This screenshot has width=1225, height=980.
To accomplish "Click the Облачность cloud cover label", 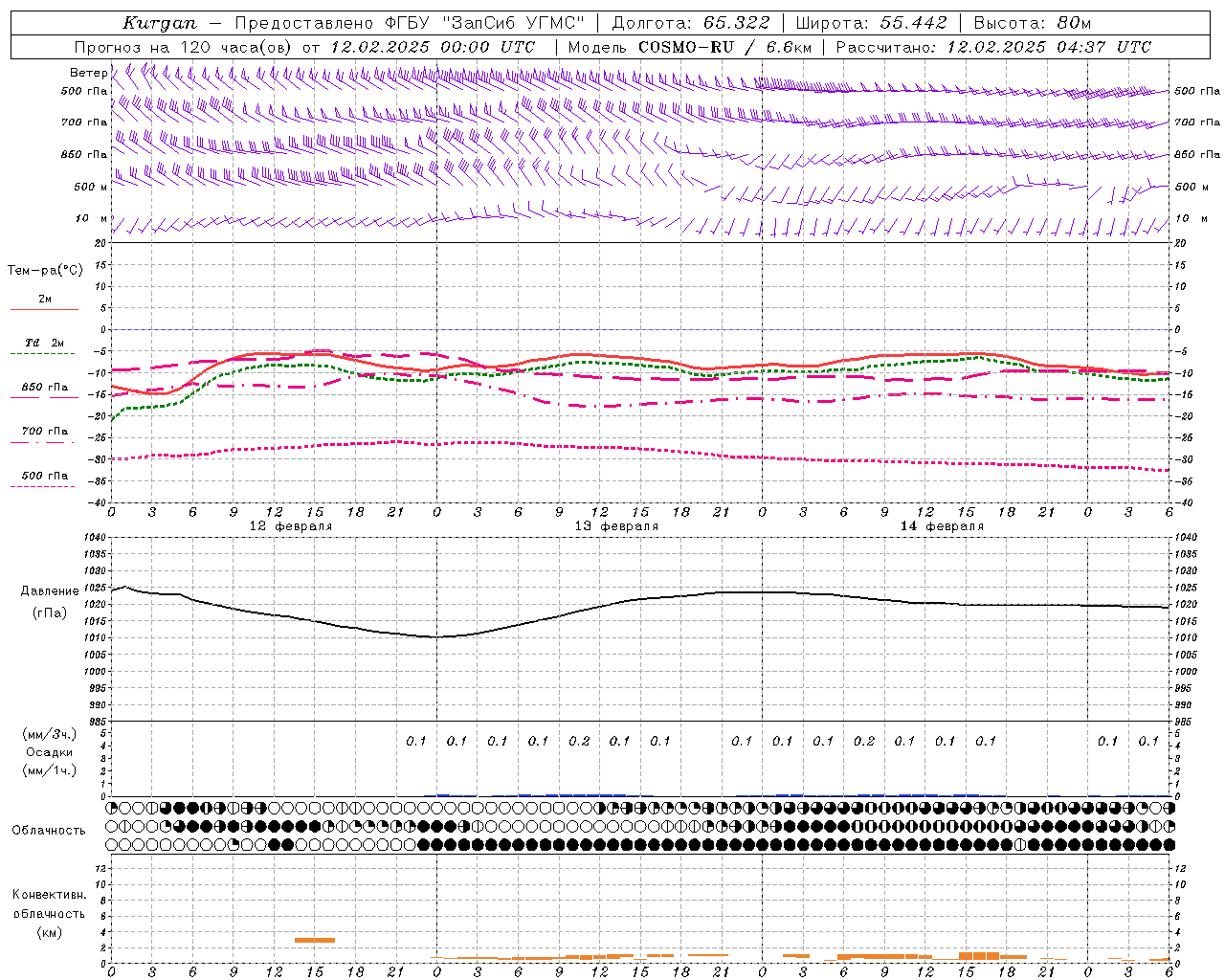I will pyautogui.click(x=49, y=830).
